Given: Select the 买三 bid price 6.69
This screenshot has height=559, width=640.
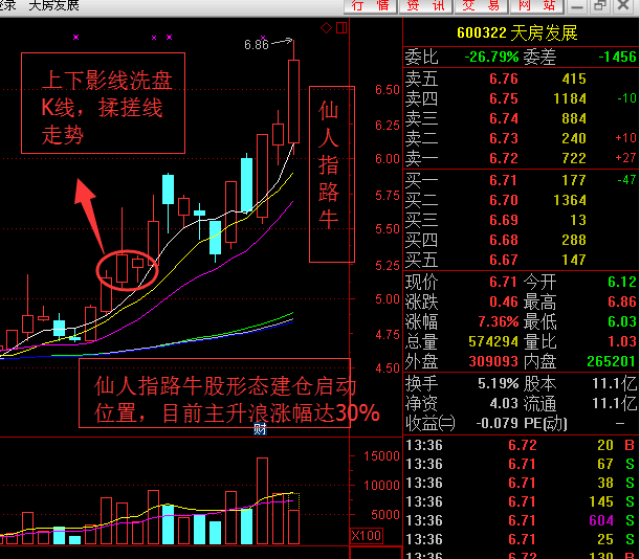Looking at the screenshot, I should (x=504, y=220).
